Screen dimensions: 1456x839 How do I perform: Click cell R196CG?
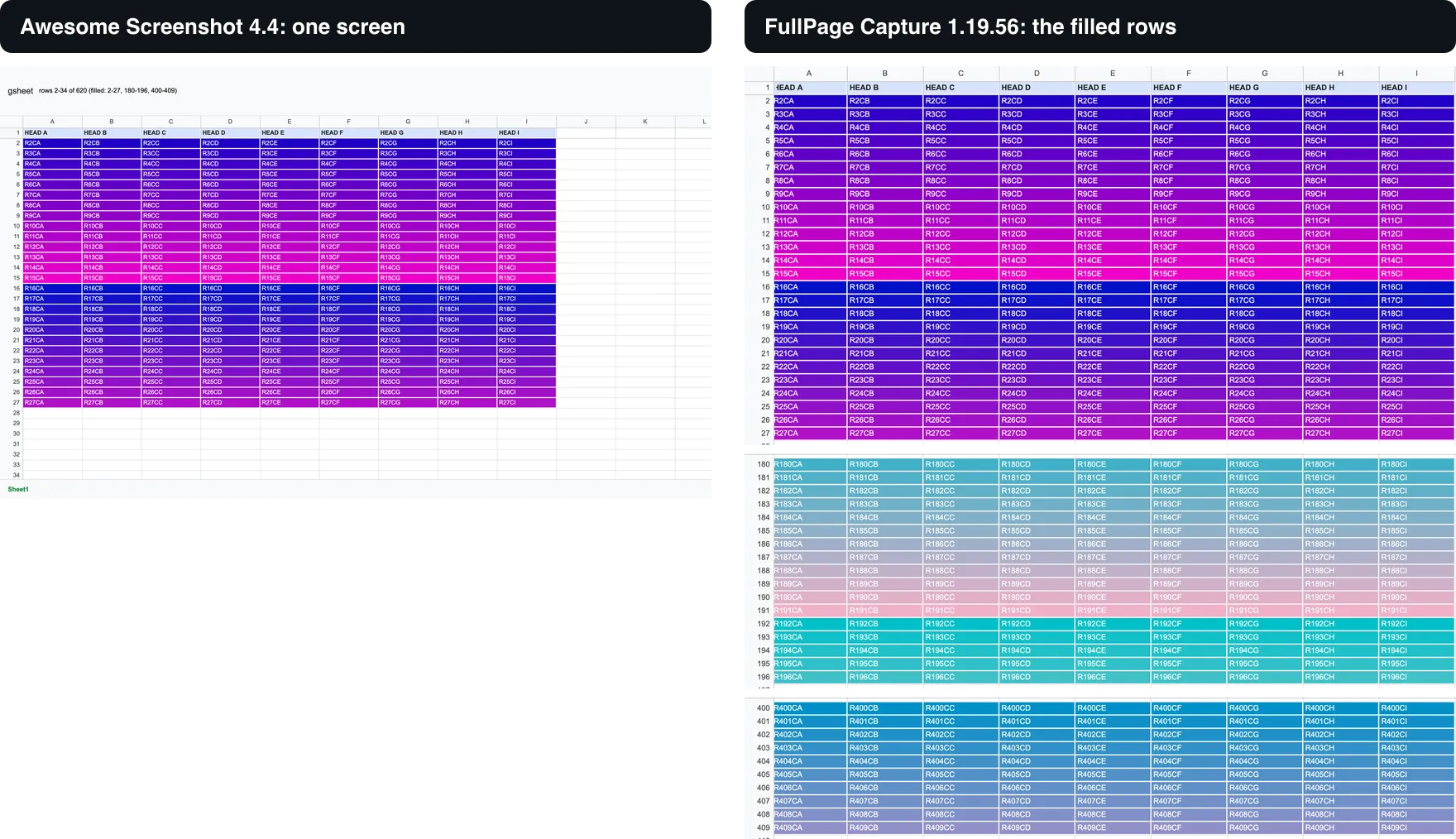point(1265,677)
